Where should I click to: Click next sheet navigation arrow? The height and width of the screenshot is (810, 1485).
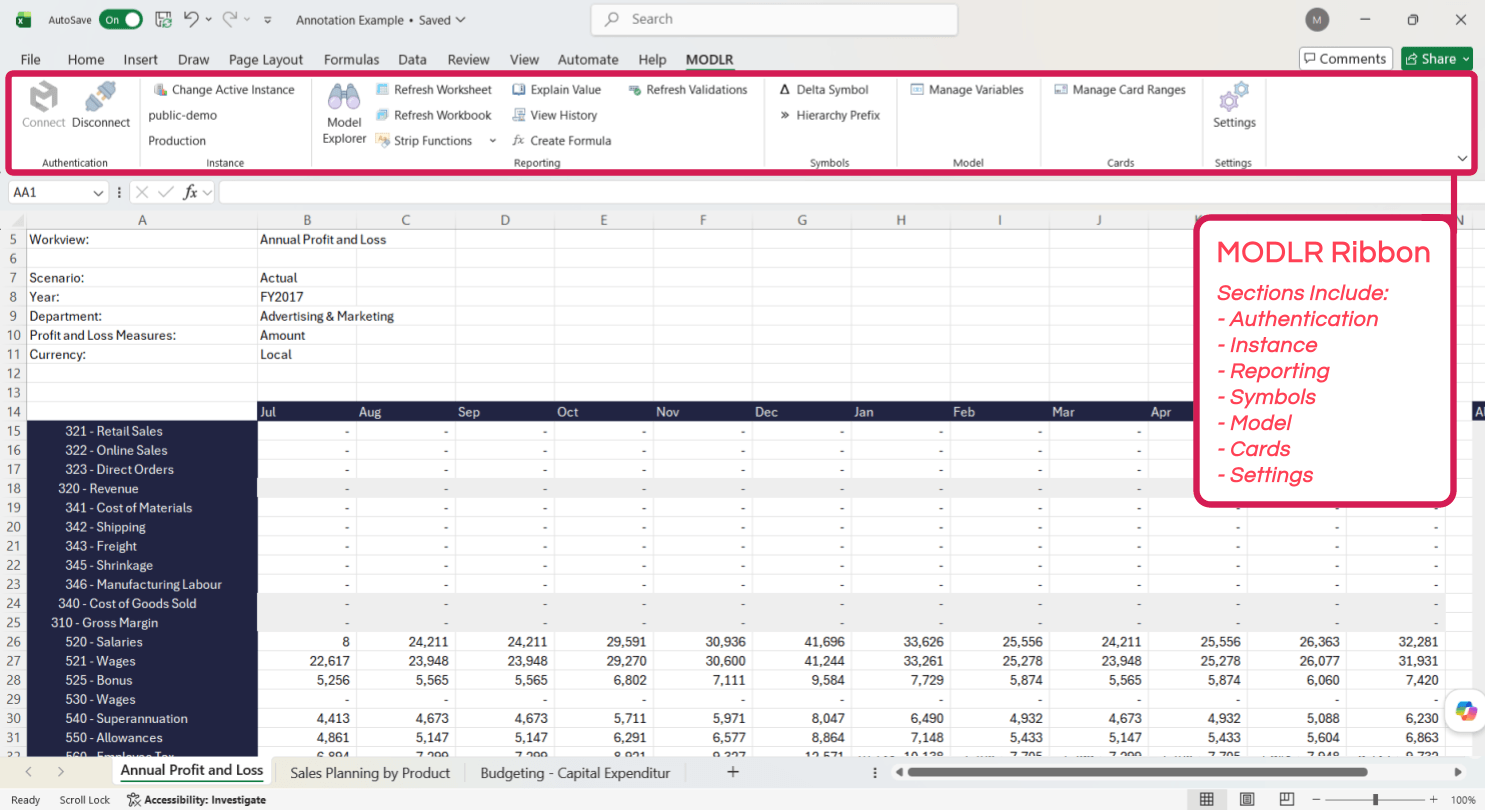pyautogui.click(x=61, y=772)
